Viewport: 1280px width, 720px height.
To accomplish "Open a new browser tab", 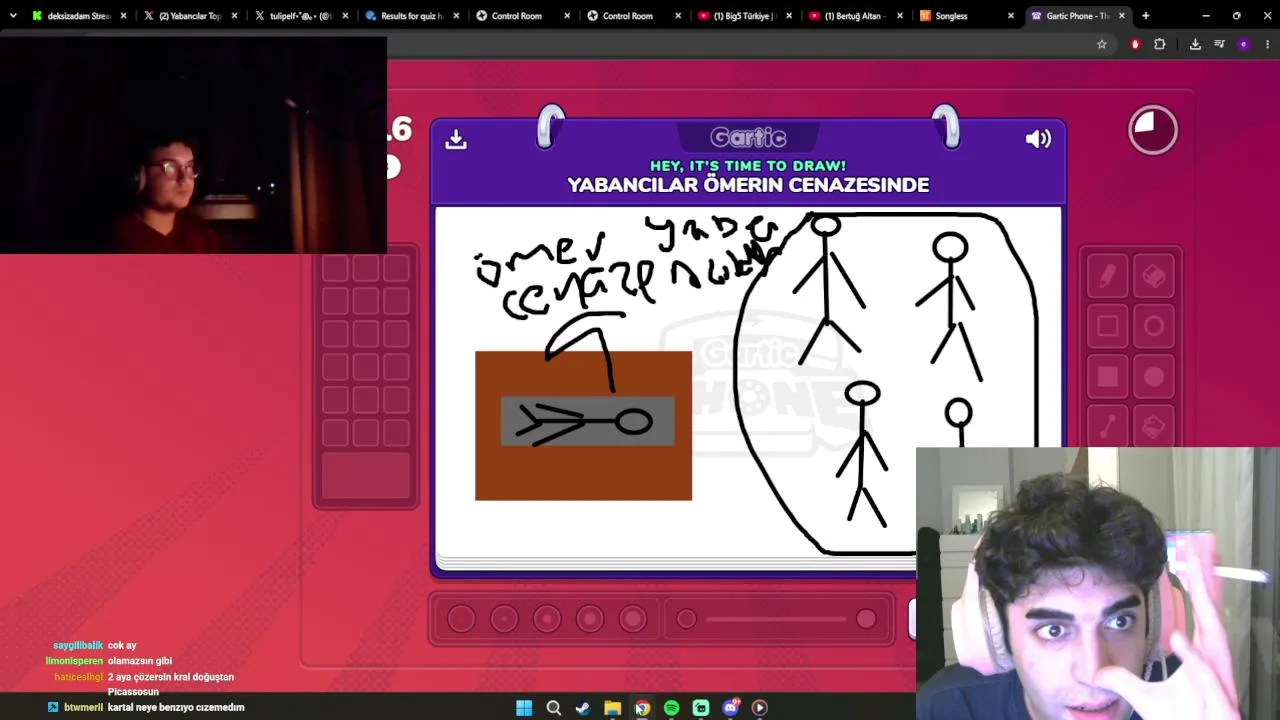I will [x=1146, y=16].
